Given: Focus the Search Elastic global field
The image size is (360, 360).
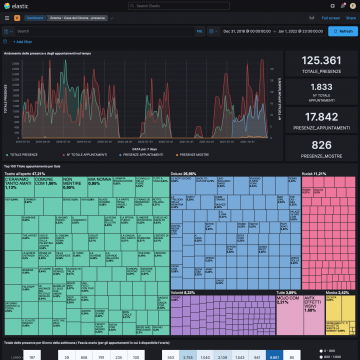Looking at the screenshot, I should (x=179, y=6).
